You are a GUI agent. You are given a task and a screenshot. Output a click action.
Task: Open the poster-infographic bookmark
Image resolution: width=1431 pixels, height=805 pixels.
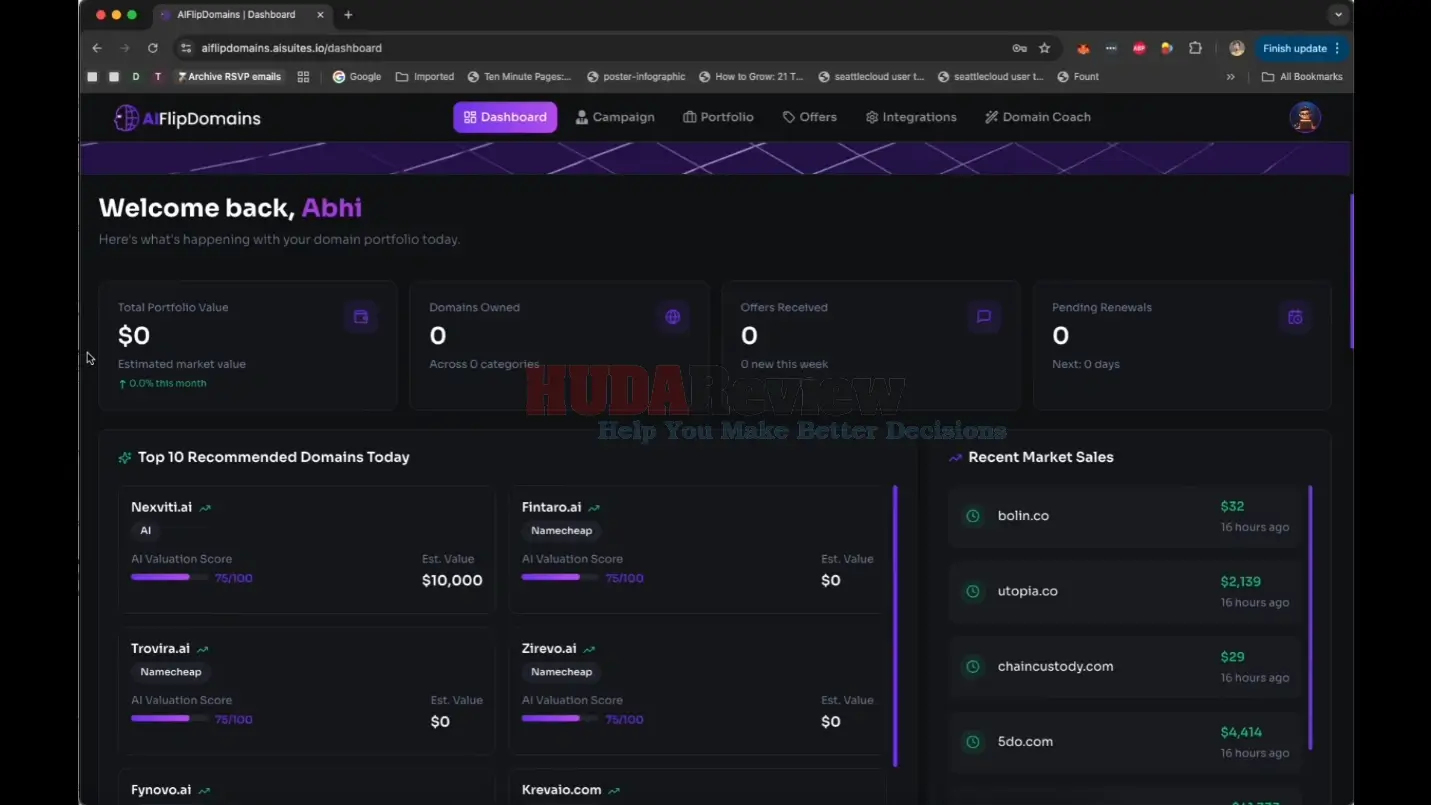[636, 77]
